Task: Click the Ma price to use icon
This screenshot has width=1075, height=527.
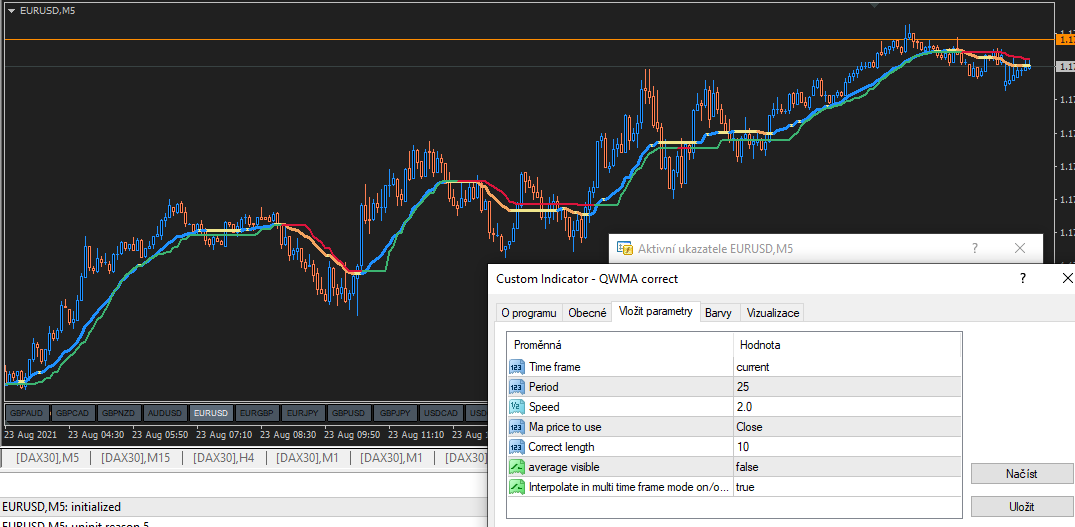Action: 517,427
